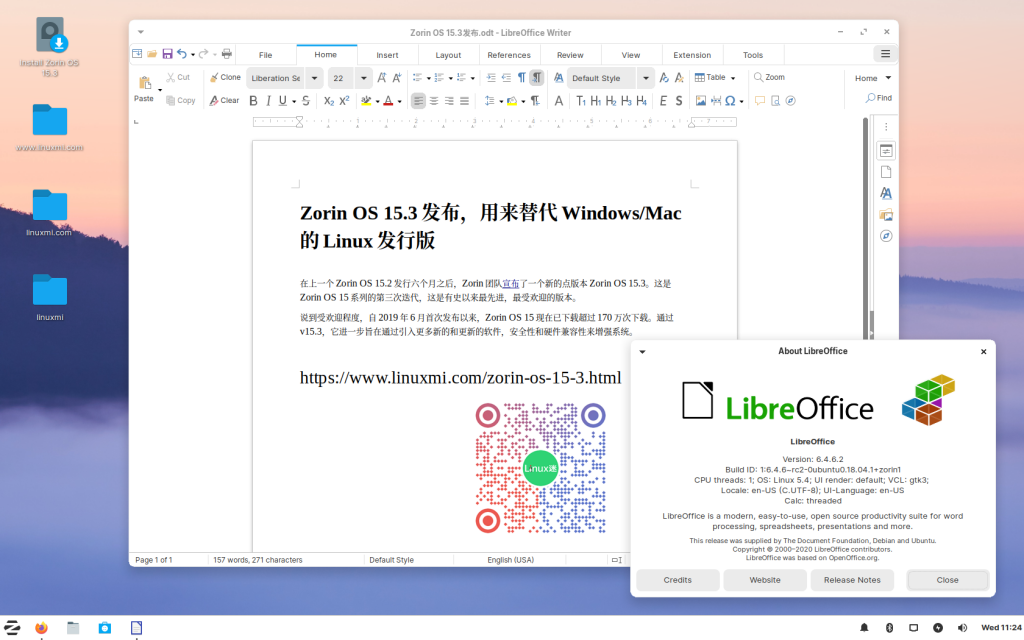The height and width of the screenshot is (640, 1024).
Task: Open the Styles panel in the sidebar
Action: (885, 193)
